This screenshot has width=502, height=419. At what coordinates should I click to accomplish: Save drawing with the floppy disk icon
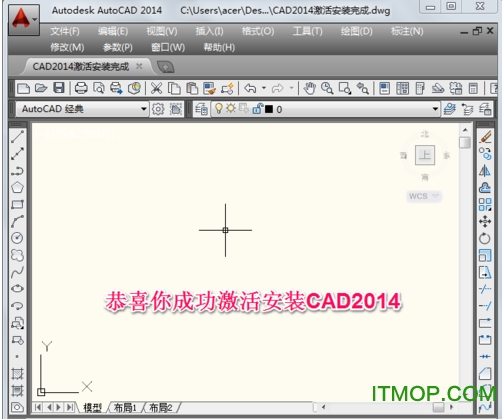point(59,88)
